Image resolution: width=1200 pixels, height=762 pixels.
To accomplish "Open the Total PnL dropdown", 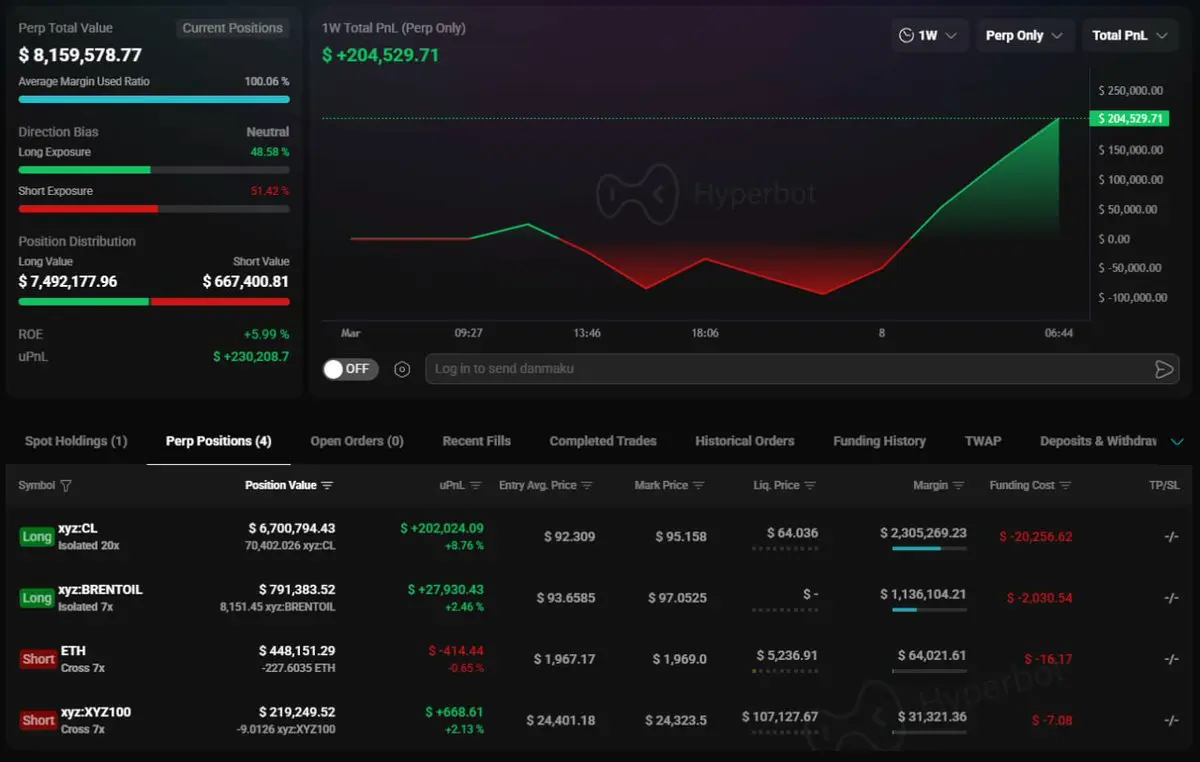I will click(1130, 35).
